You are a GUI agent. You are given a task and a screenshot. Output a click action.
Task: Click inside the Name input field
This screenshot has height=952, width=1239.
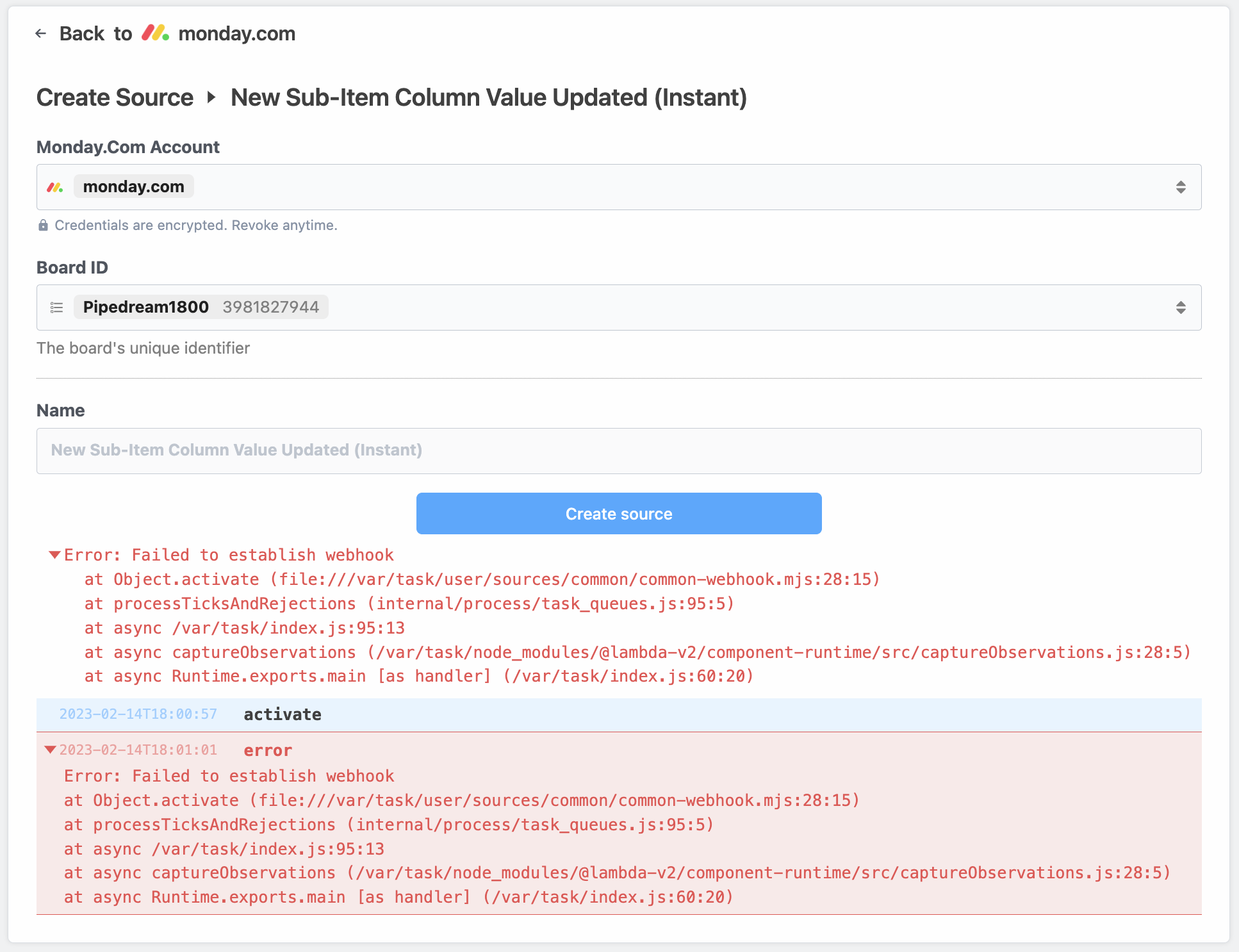tap(619, 451)
